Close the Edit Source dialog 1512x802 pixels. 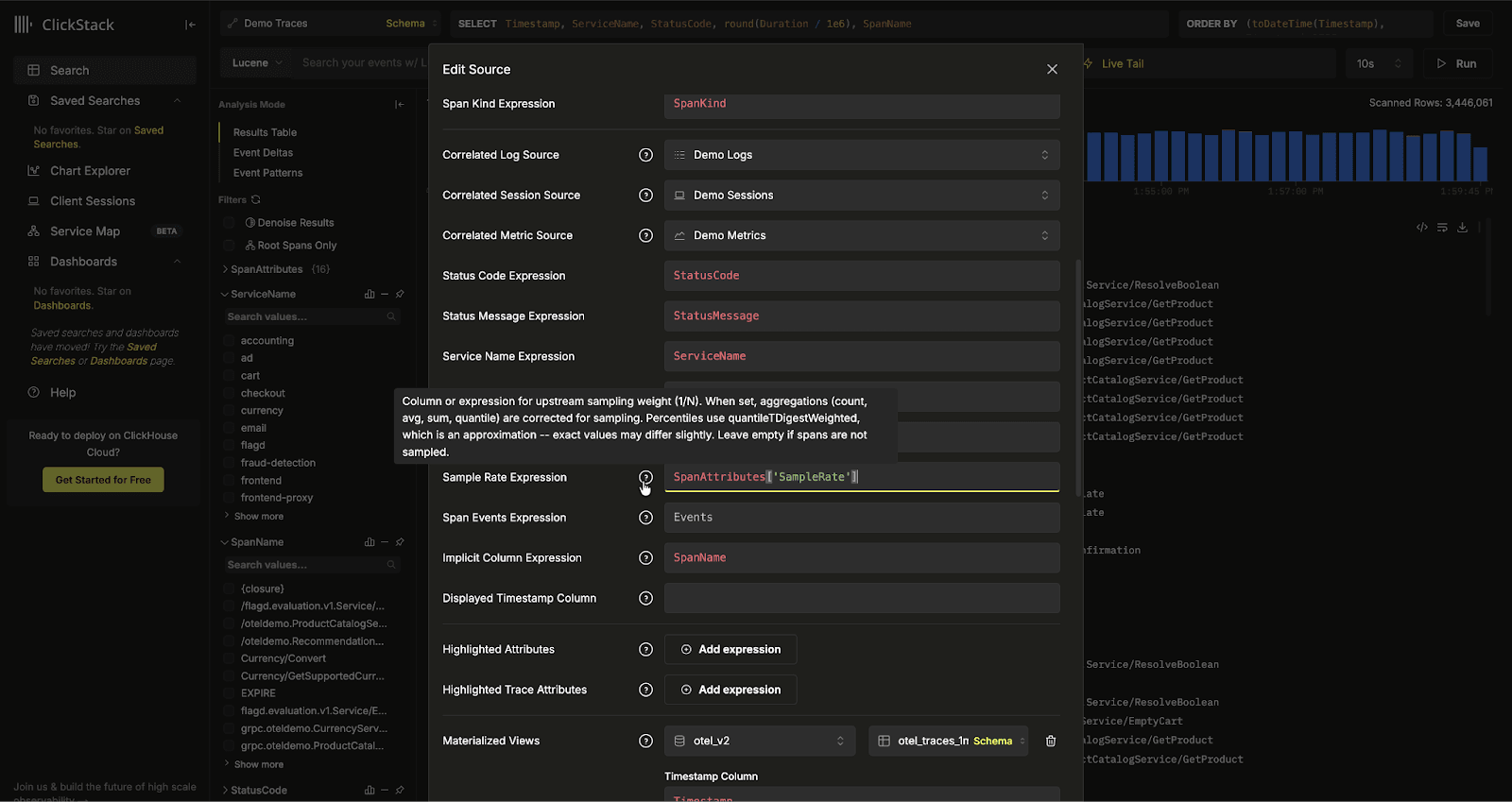[1052, 69]
